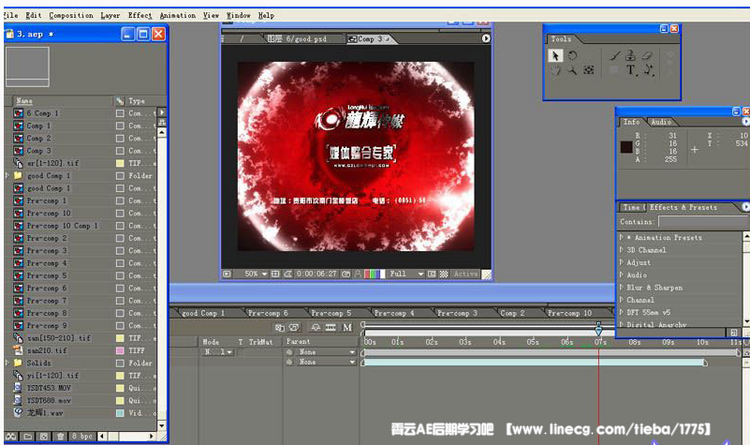Create a new folder in Project panel

point(28,436)
